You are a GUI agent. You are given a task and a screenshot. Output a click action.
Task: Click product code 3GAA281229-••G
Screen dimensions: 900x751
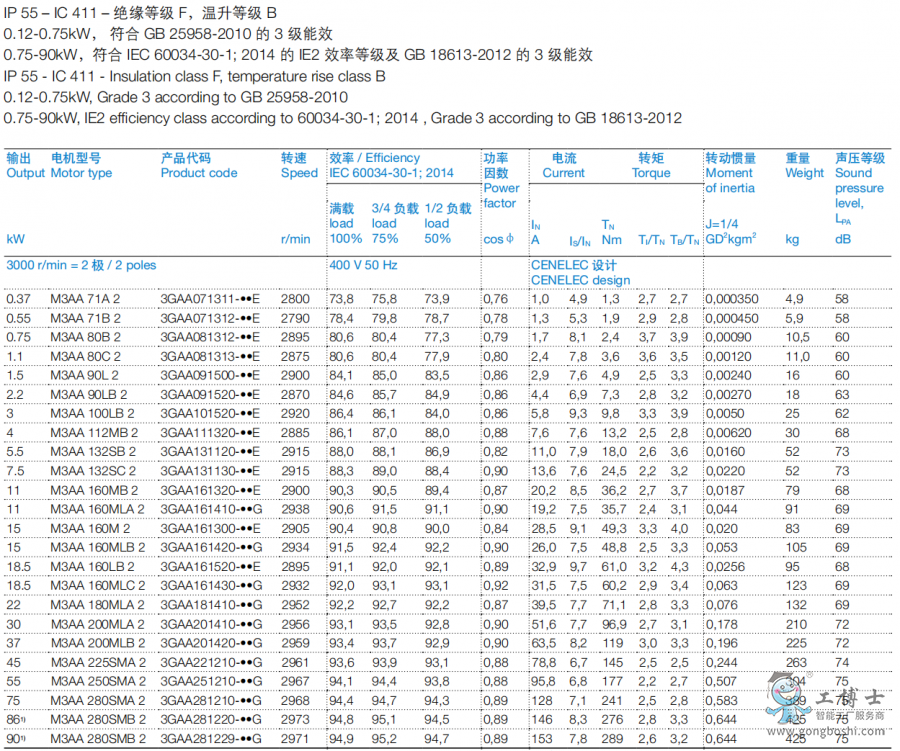tap(210, 738)
